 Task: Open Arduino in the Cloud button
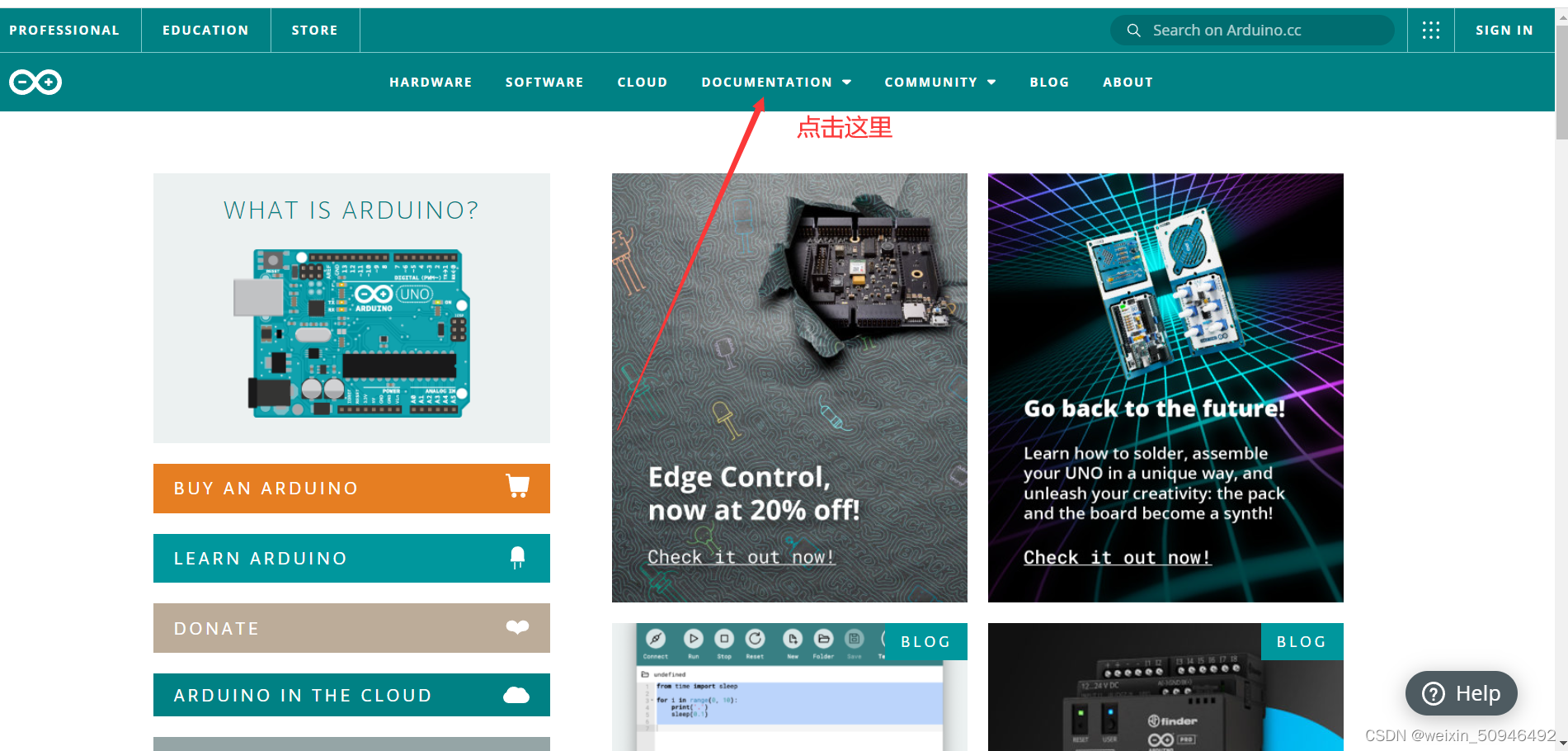click(351, 695)
